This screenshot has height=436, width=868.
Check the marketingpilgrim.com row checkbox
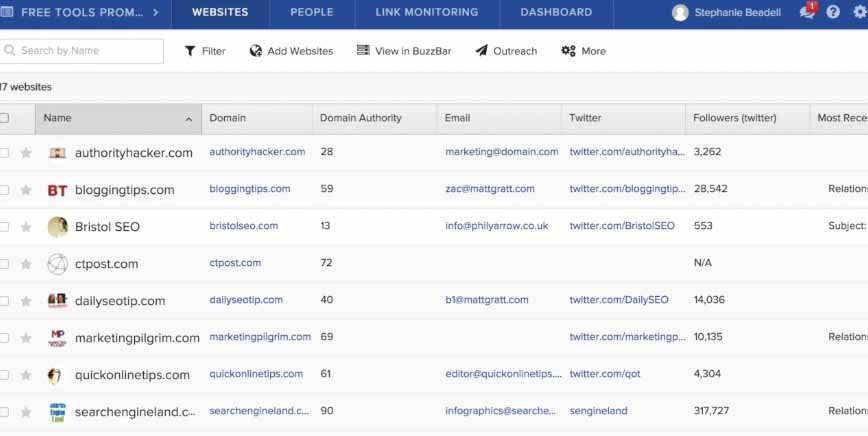(4, 338)
